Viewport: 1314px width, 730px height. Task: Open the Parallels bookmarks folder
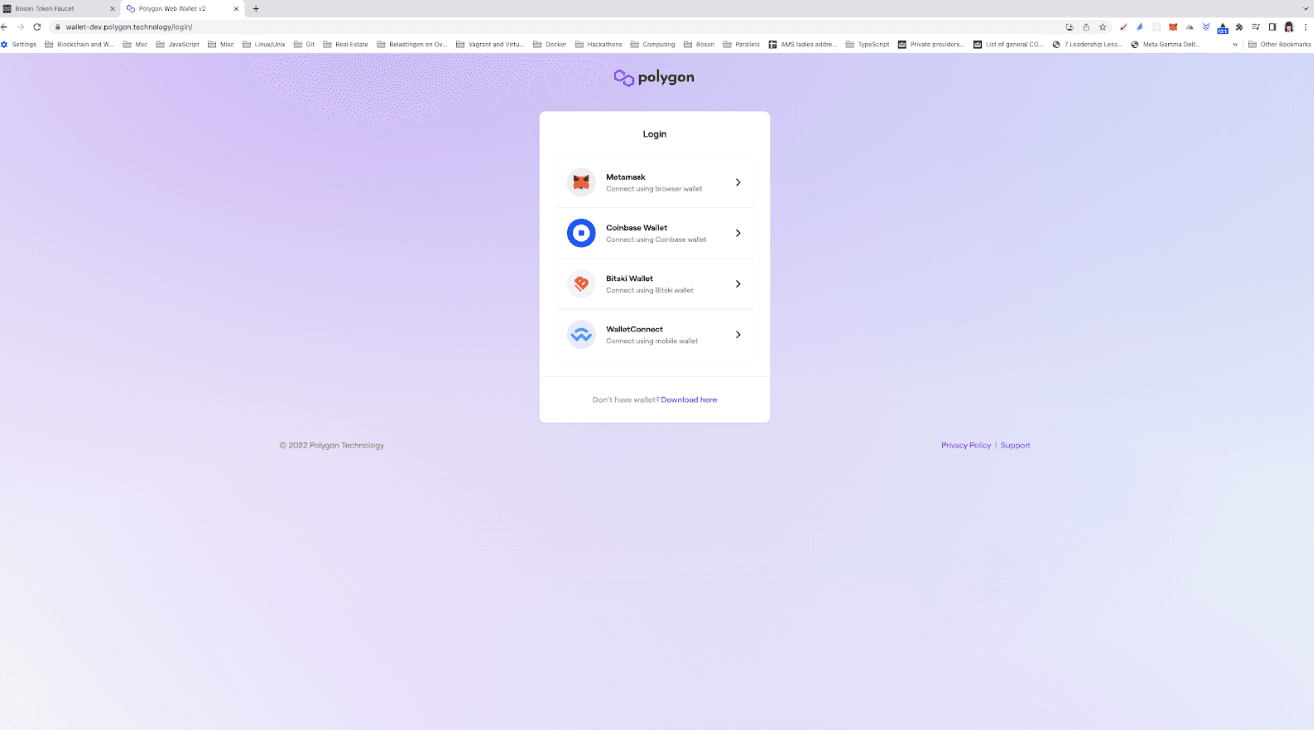tap(741, 44)
